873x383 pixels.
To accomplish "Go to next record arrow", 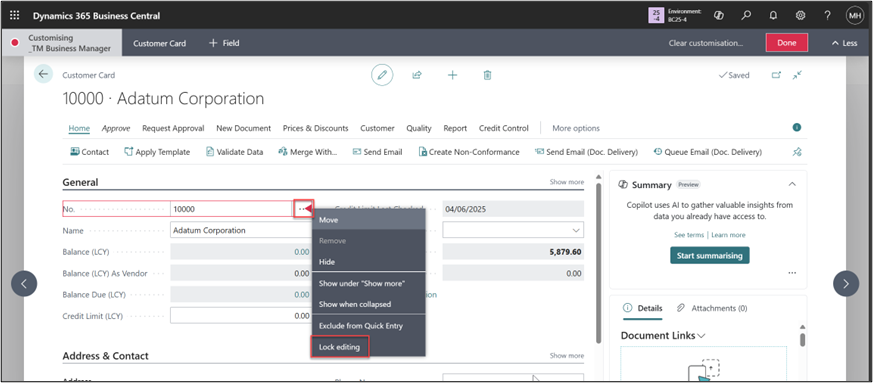I will pos(846,284).
